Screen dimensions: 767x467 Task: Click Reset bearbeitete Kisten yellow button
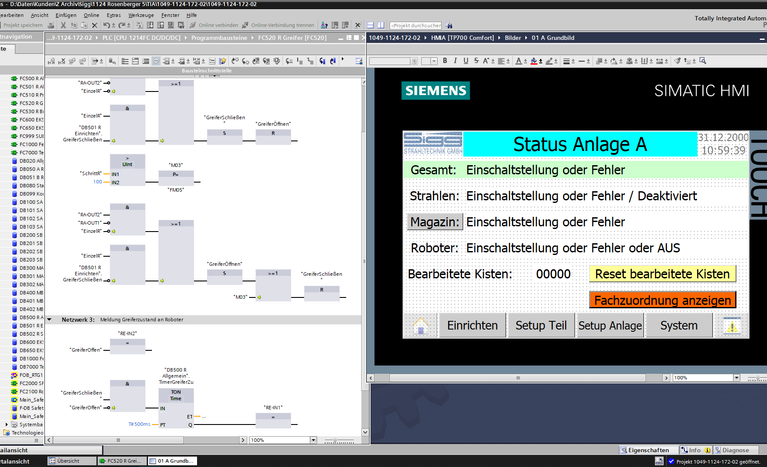pyautogui.click(x=662, y=274)
